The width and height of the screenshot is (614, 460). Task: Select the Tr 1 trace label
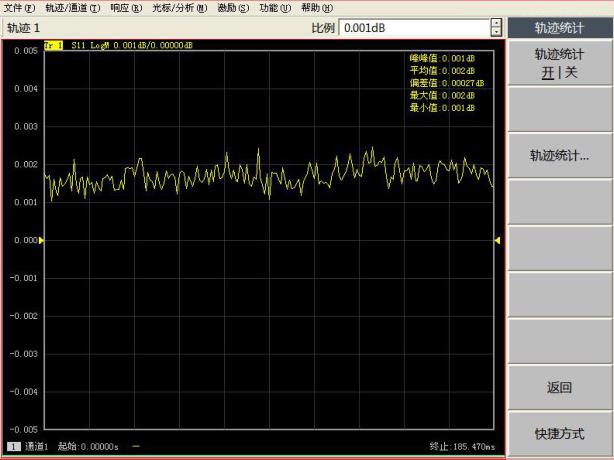tap(54, 46)
